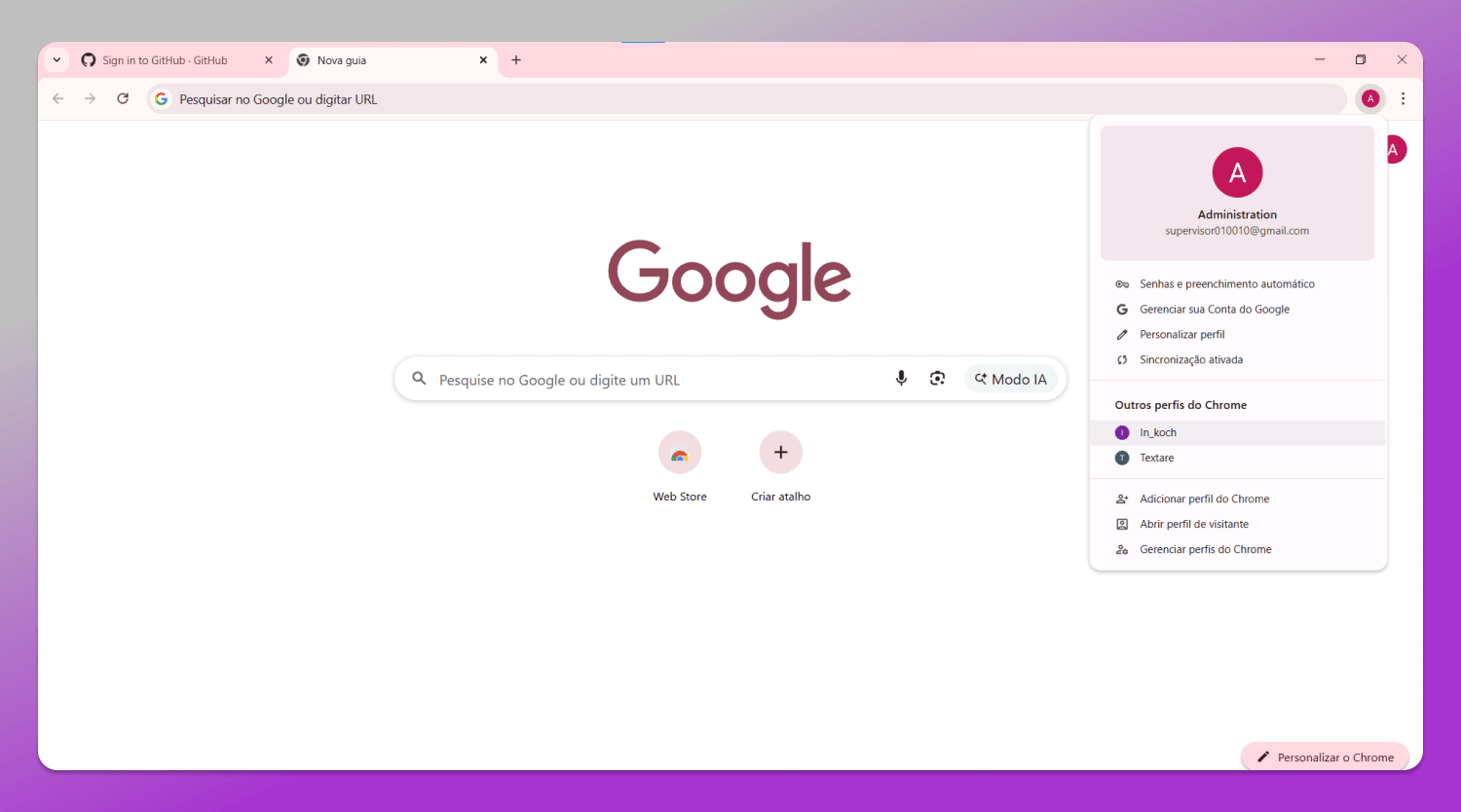Click Personalizar o Chrome button

tap(1326, 757)
